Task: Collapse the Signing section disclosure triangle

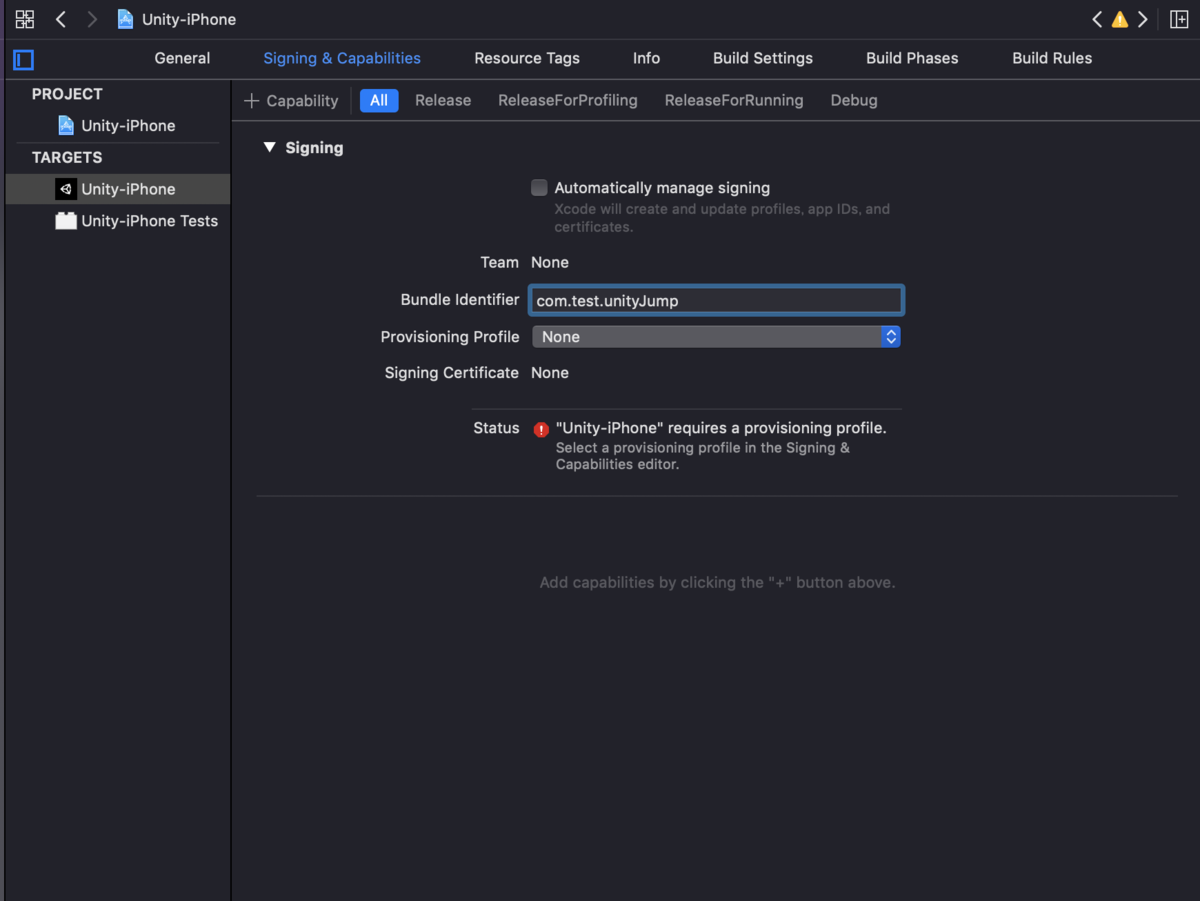Action: tap(269, 147)
